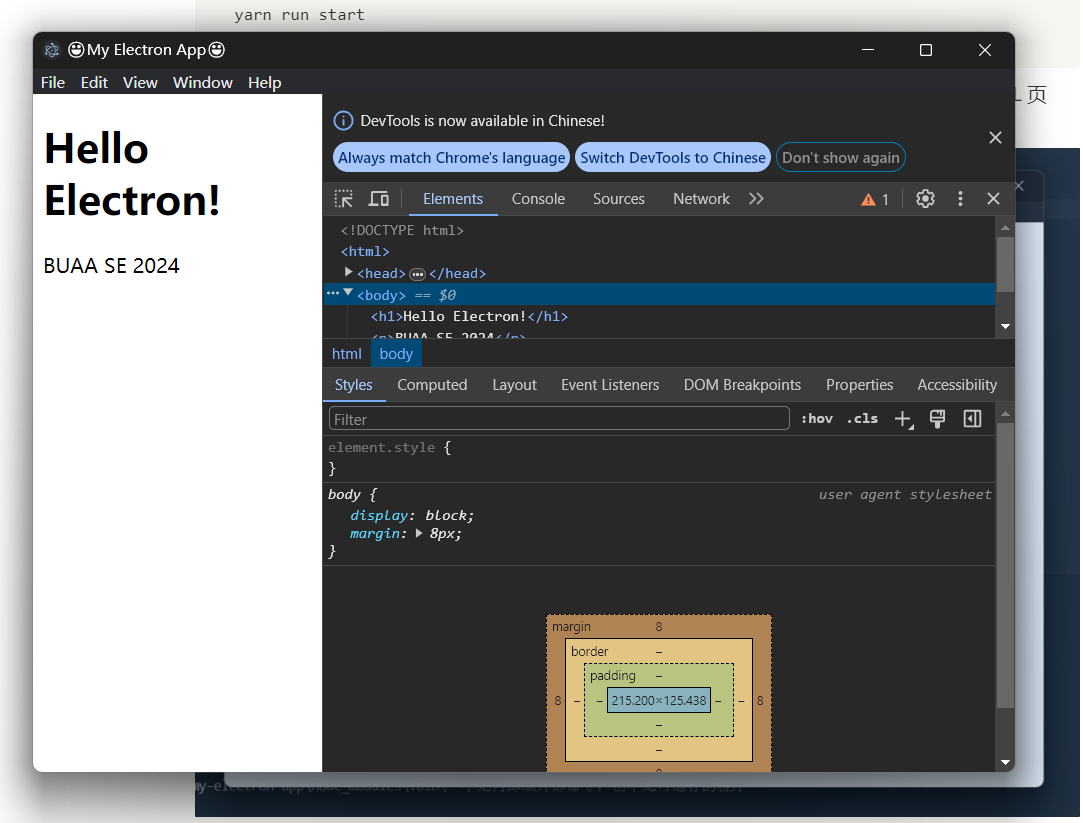Click the margin label in box model
The width and height of the screenshot is (1083, 823).
coord(571,626)
